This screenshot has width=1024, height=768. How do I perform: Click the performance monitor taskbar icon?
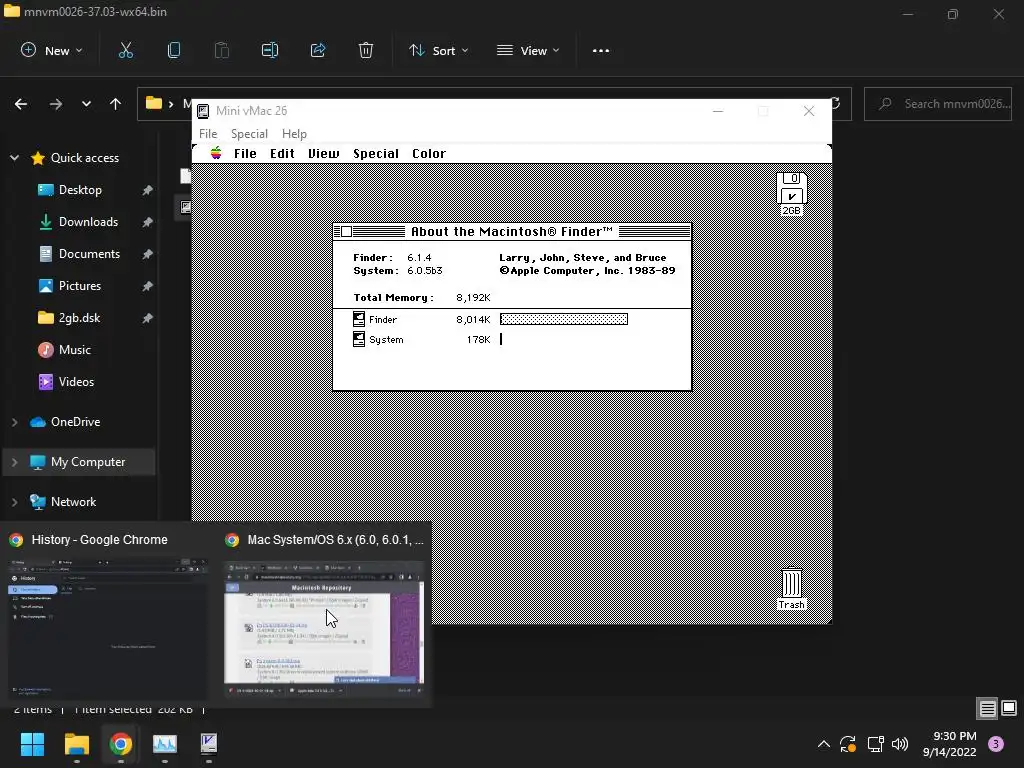coord(165,744)
